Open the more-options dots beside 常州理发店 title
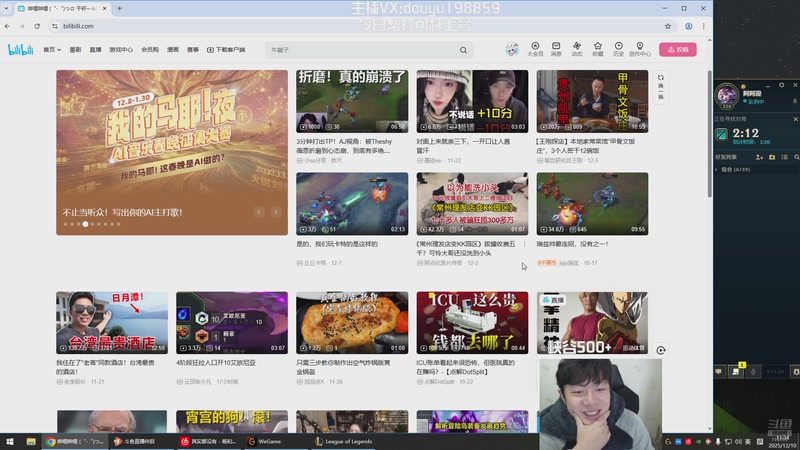The width and height of the screenshot is (800, 450). pyautogui.click(x=524, y=244)
